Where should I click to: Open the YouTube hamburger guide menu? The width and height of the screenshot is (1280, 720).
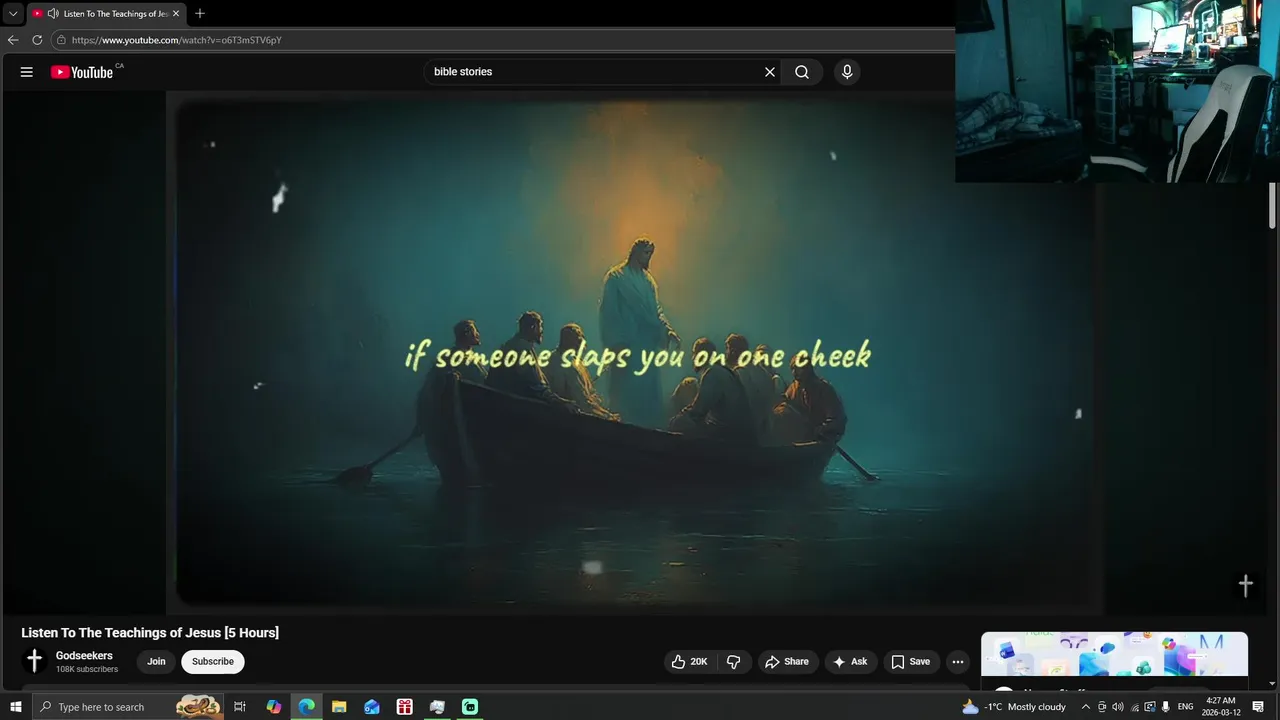click(27, 72)
